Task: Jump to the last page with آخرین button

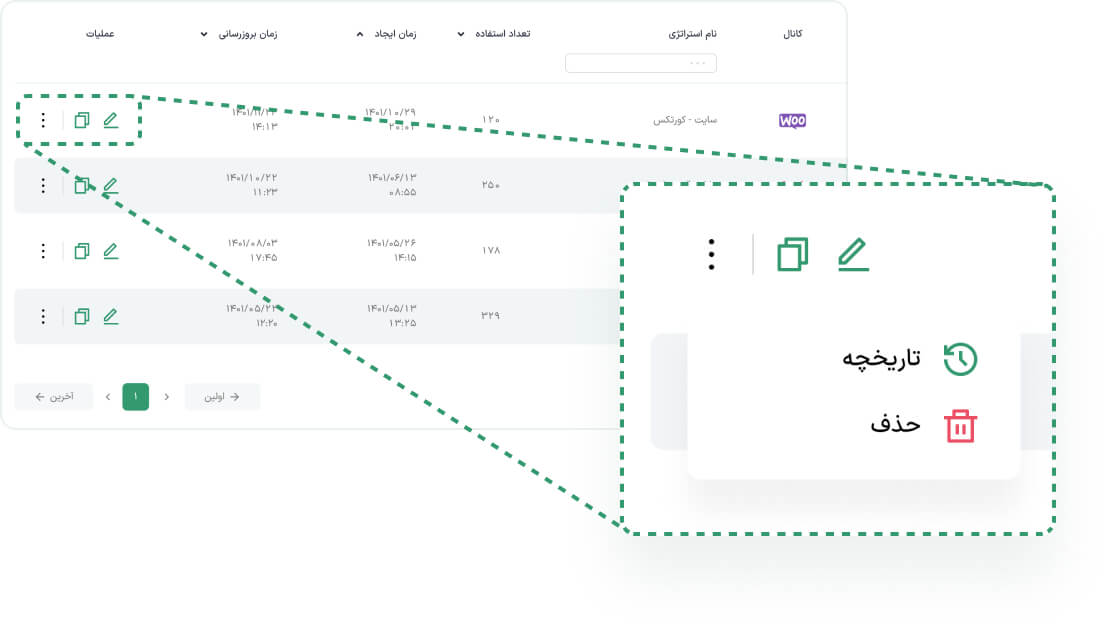Action: [54, 397]
